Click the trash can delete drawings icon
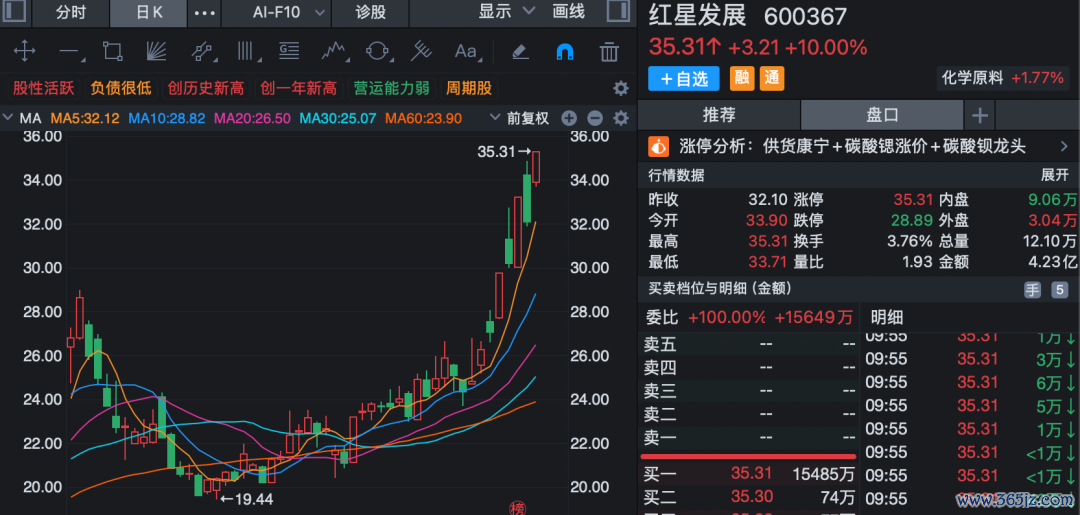 [x=609, y=52]
